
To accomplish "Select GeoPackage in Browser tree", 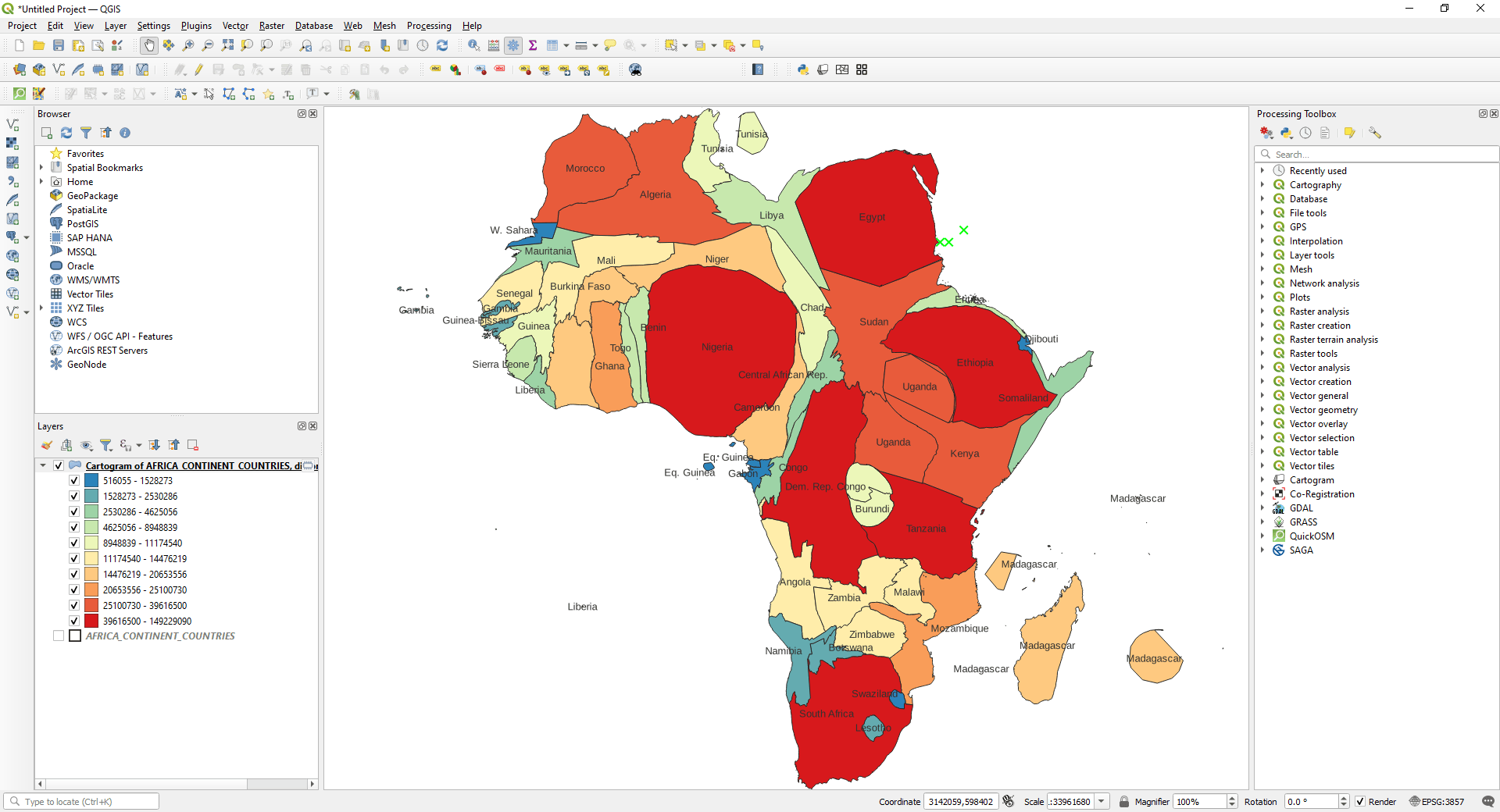I will pyautogui.click(x=92, y=196).
